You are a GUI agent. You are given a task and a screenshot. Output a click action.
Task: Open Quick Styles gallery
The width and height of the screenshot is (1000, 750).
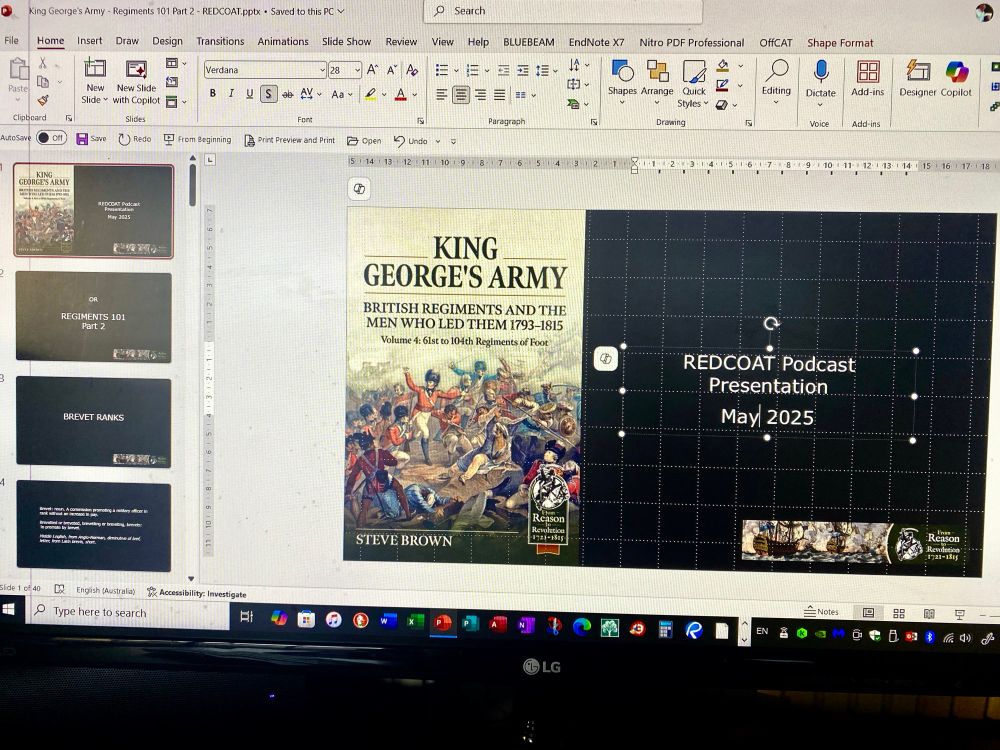[693, 84]
